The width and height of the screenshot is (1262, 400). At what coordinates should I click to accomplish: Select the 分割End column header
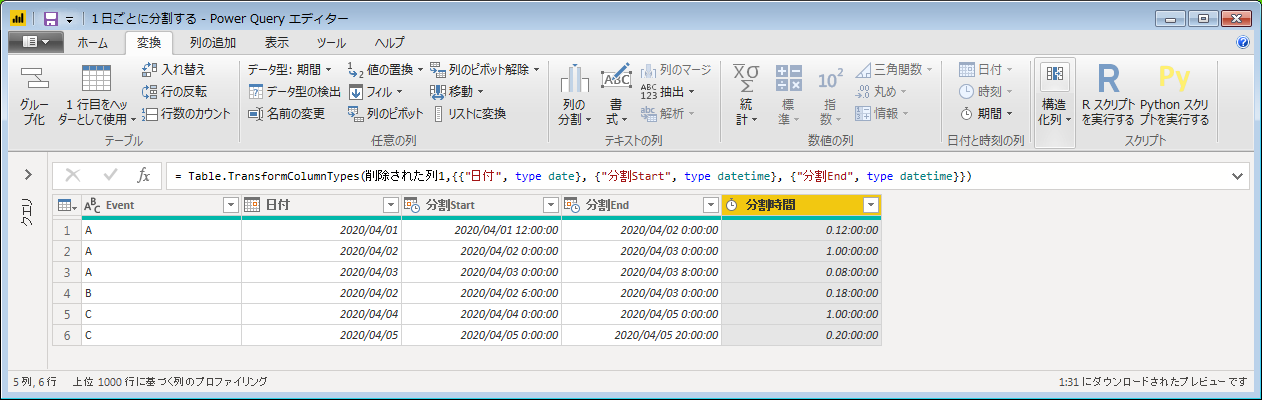point(641,205)
